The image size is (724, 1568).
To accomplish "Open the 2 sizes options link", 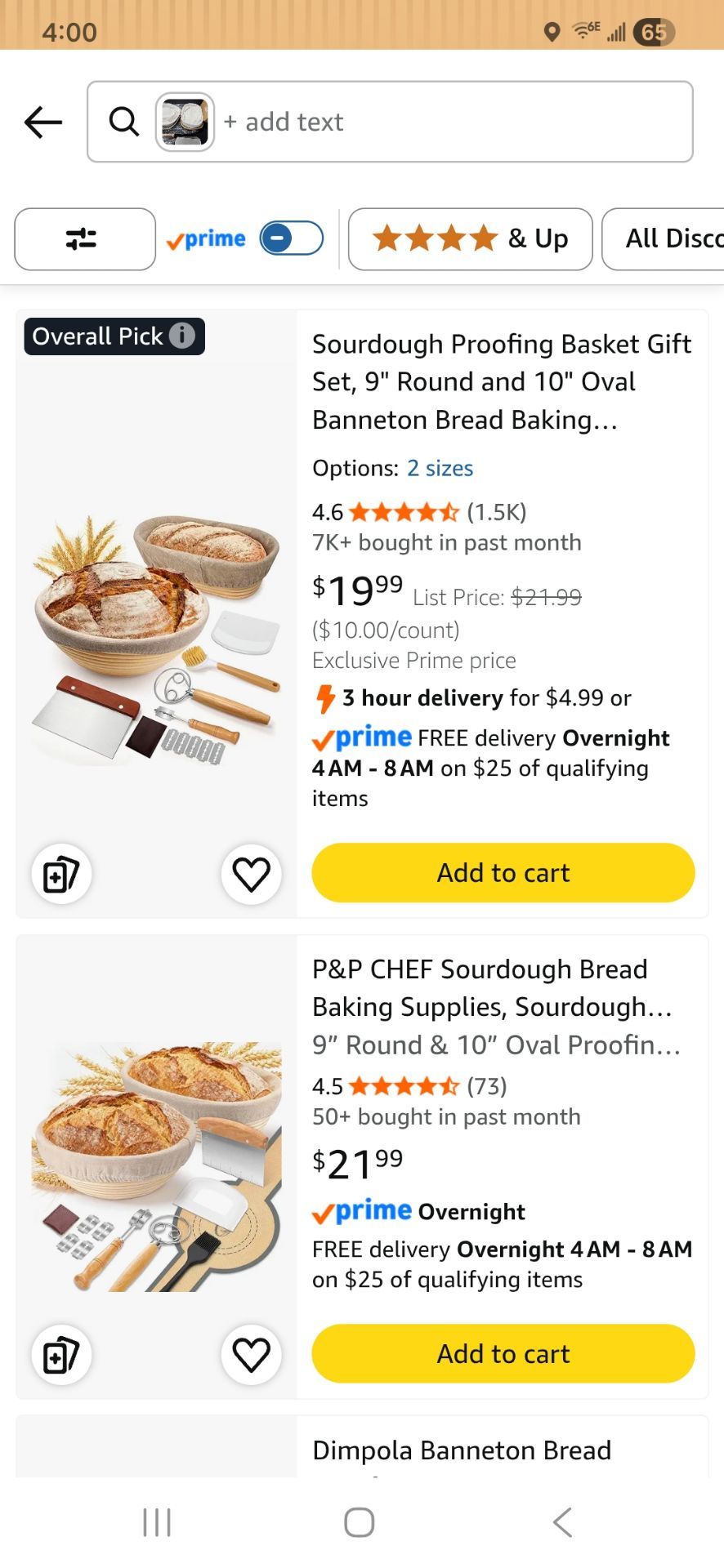I will point(440,468).
